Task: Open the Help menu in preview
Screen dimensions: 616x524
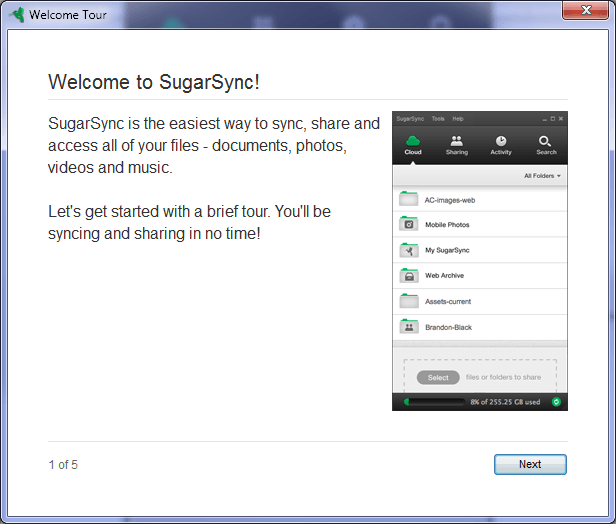Action: [458, 119]
